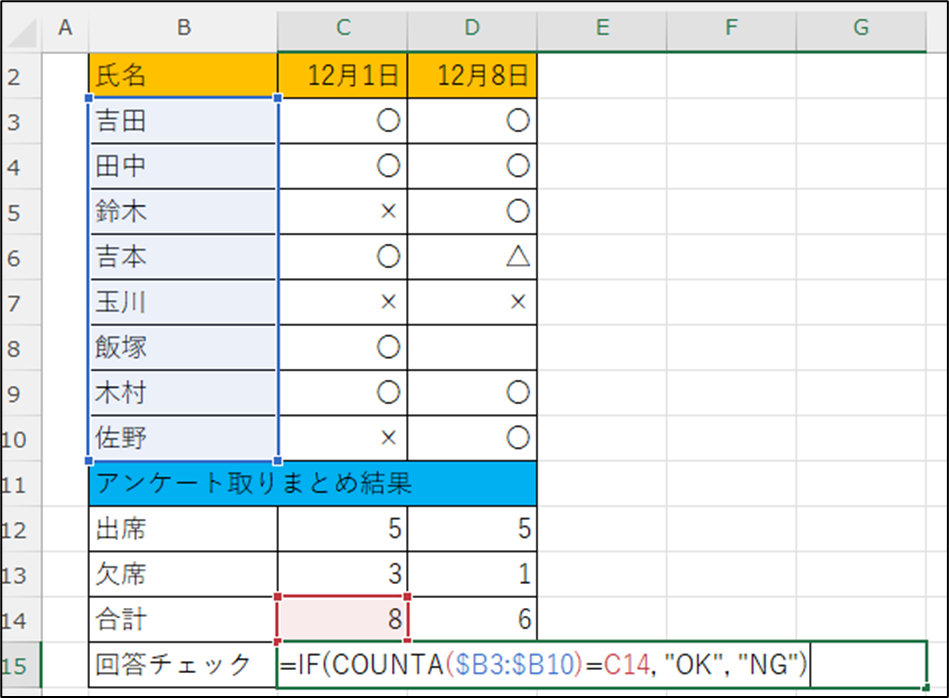The width and height of the screenshot is (949, 698).
Task: Select row 11 header
Action: pyautogui.click(x=21, y=484)
